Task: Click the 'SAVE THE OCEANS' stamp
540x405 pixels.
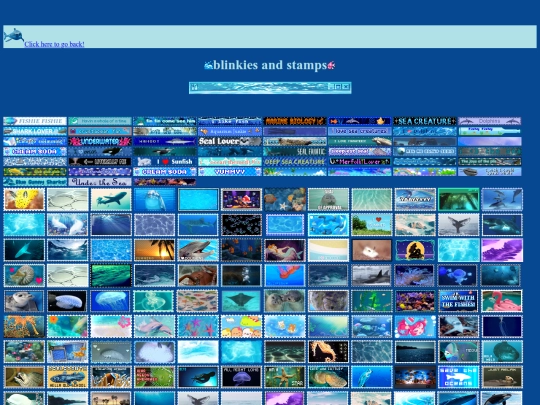Action: (459, 377)
